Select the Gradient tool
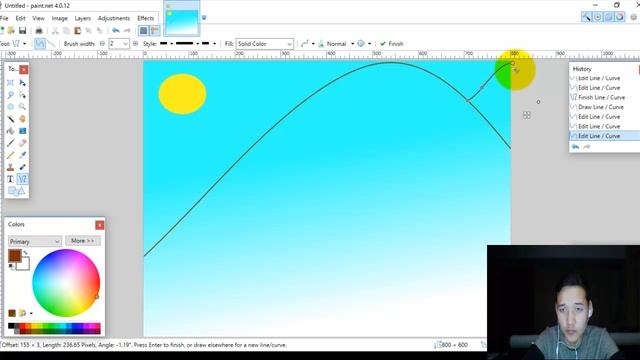This screenshot has width=640, height=360. 22,131
